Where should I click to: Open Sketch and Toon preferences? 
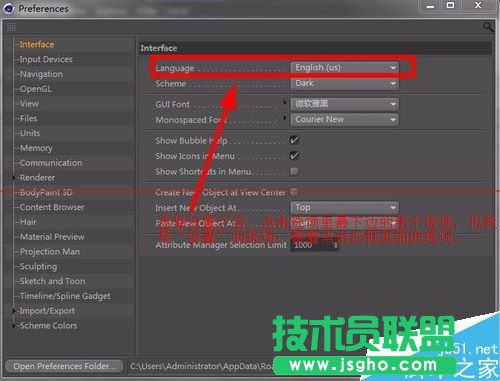tap(52, 281)
